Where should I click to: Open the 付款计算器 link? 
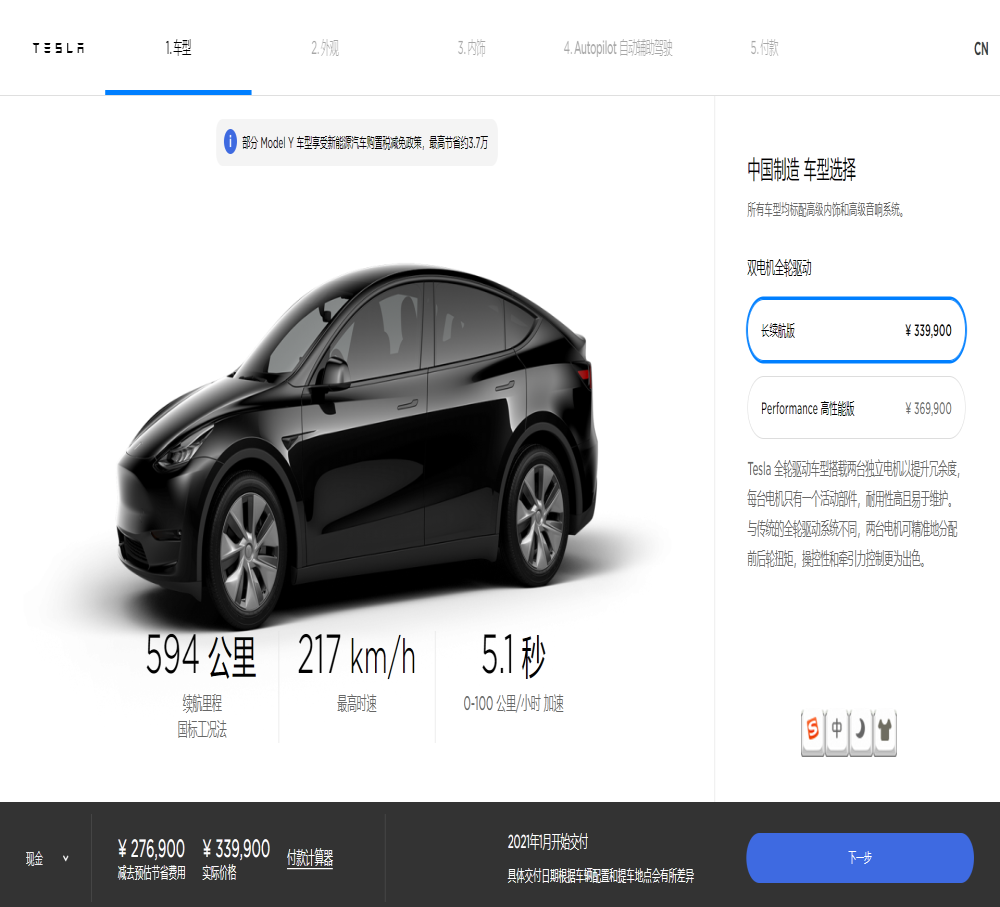click(310, 858)
